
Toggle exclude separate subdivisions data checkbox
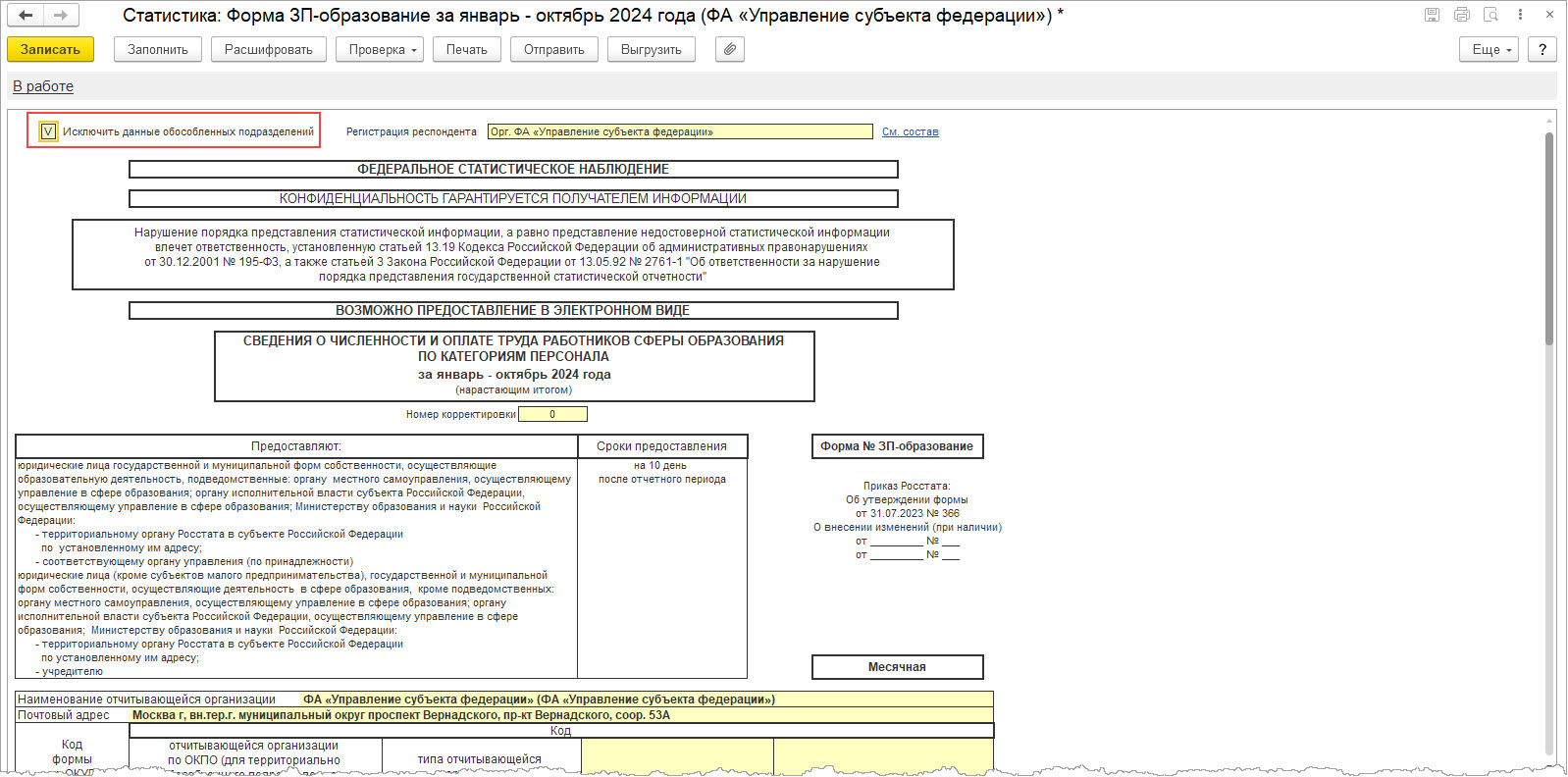pyautogui.click(x=47, y=131)
